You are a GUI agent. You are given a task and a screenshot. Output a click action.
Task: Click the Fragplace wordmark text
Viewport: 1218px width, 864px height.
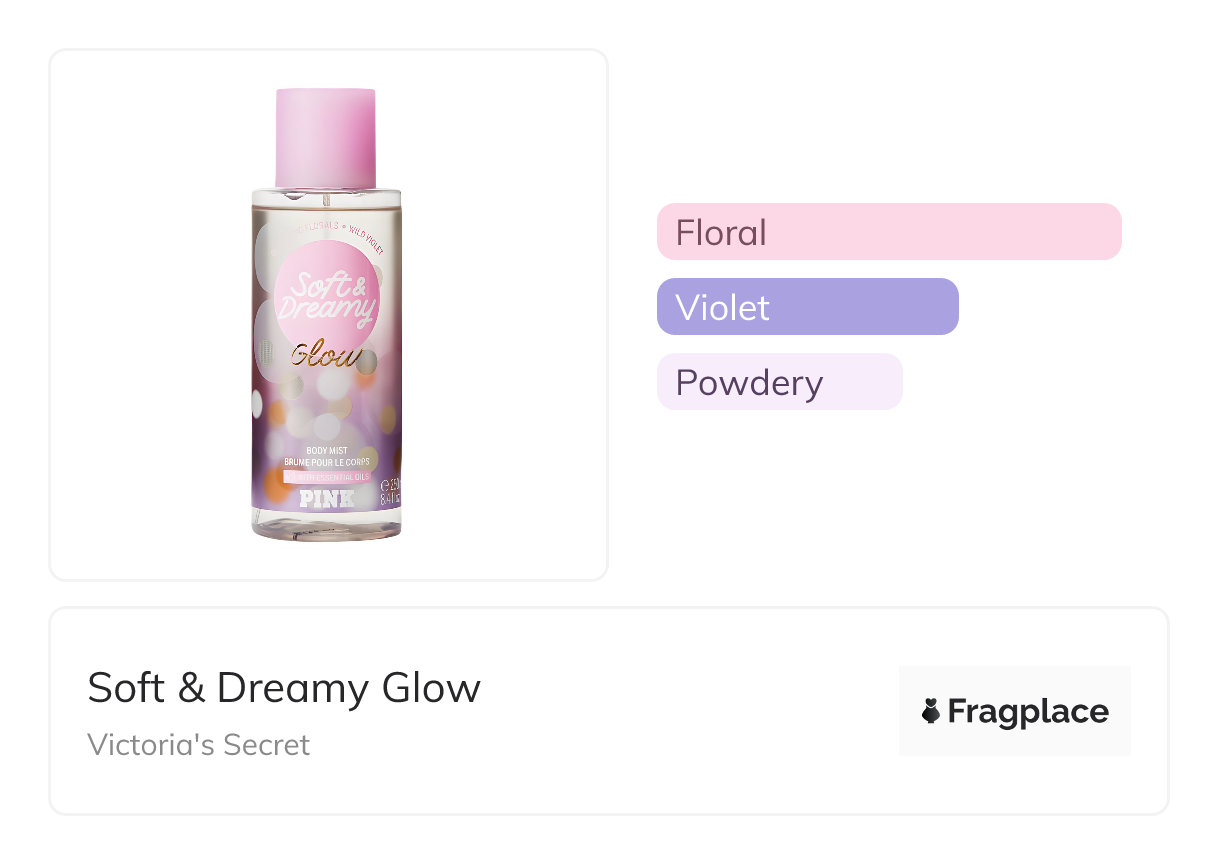1028,711
